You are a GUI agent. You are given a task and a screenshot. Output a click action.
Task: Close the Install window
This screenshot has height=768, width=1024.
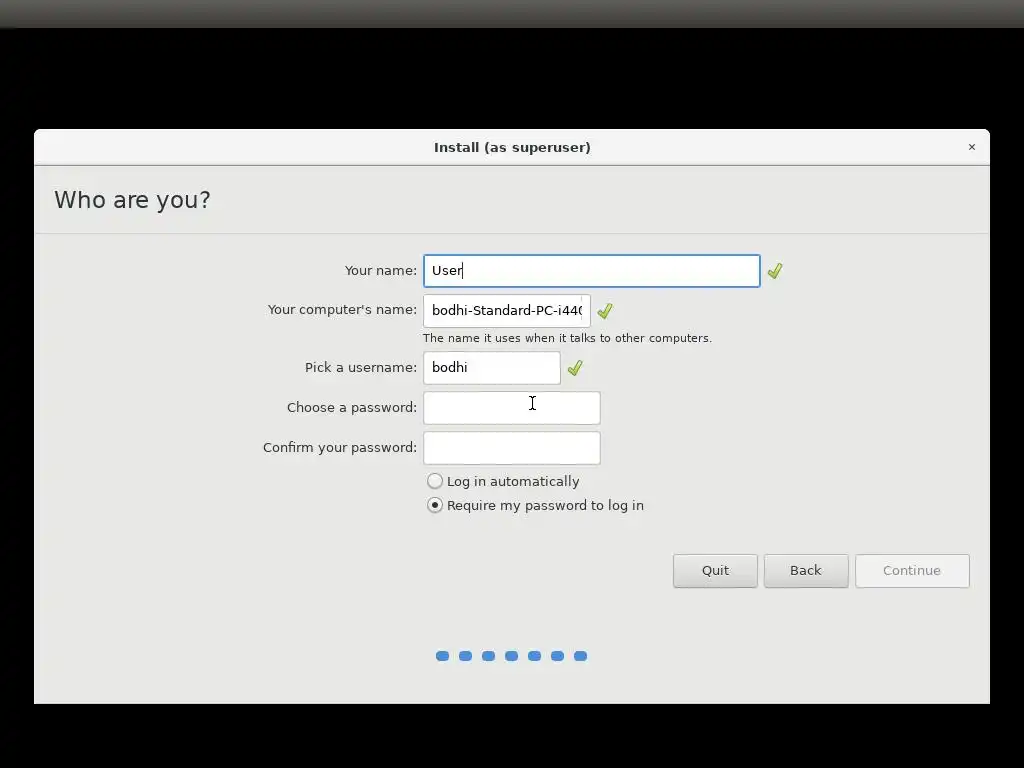972,147
